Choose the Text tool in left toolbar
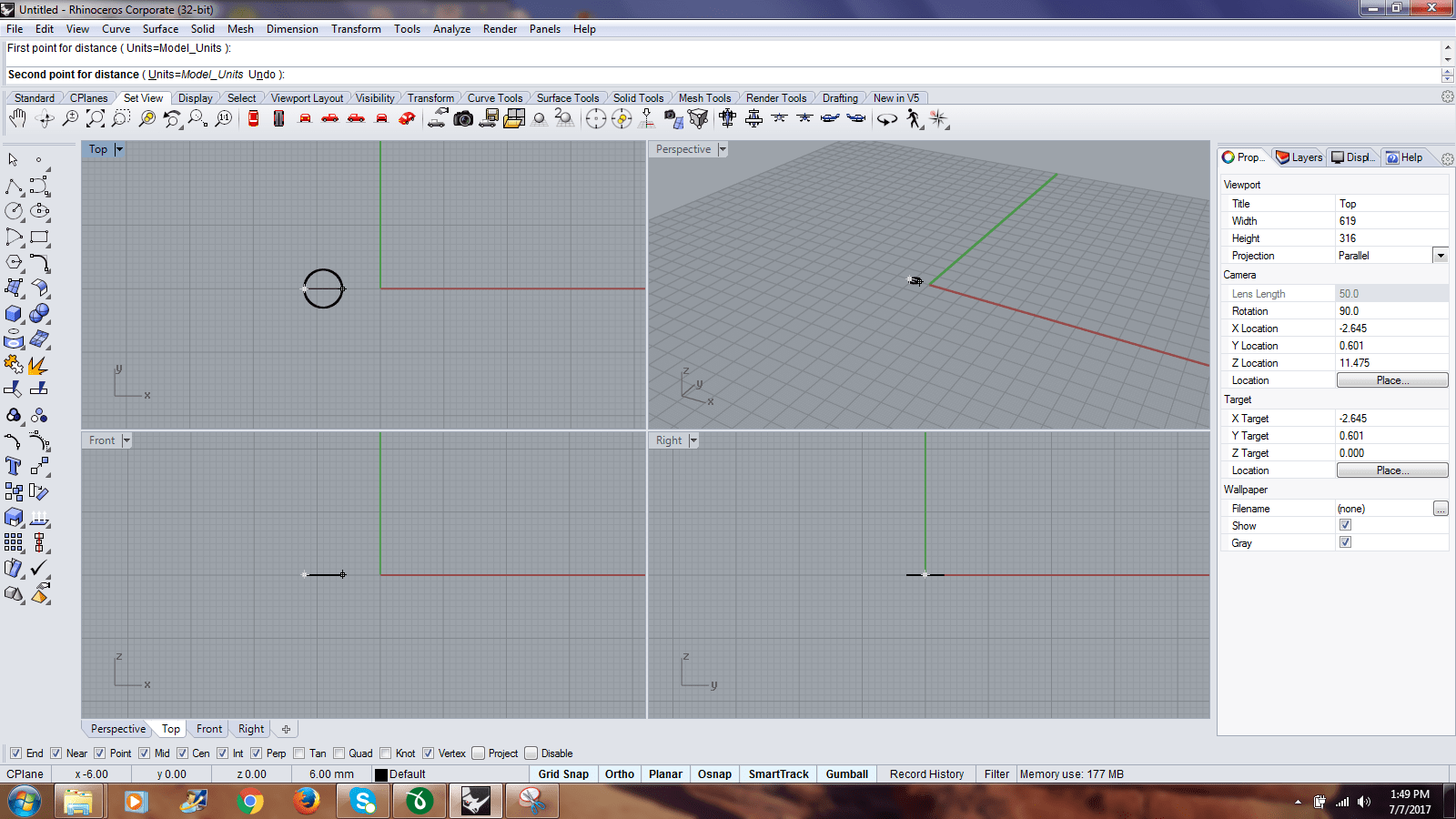1456x819 pixels. click(x=14, y=466)
